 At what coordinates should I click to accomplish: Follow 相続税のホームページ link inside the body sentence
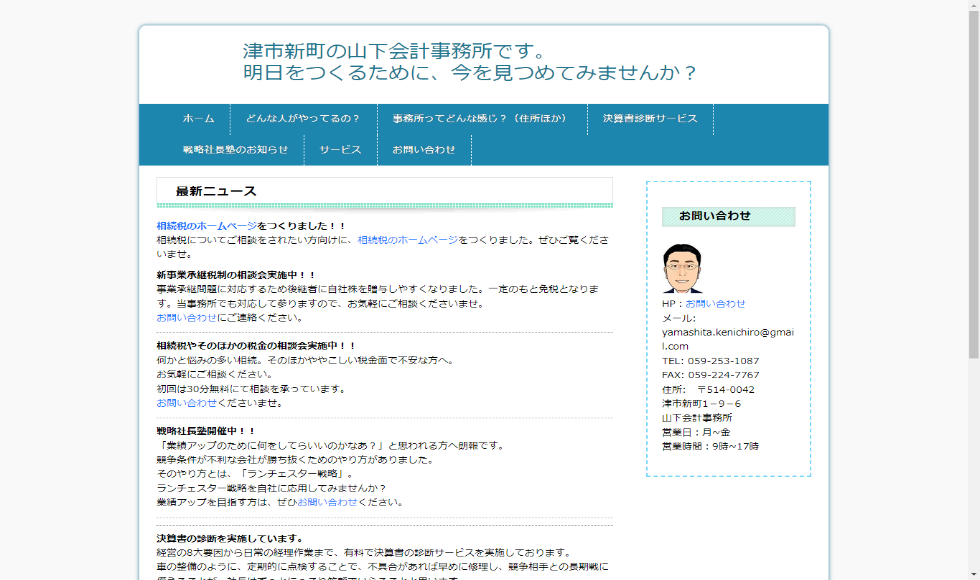pyautogui.click(x=407, y=240)
